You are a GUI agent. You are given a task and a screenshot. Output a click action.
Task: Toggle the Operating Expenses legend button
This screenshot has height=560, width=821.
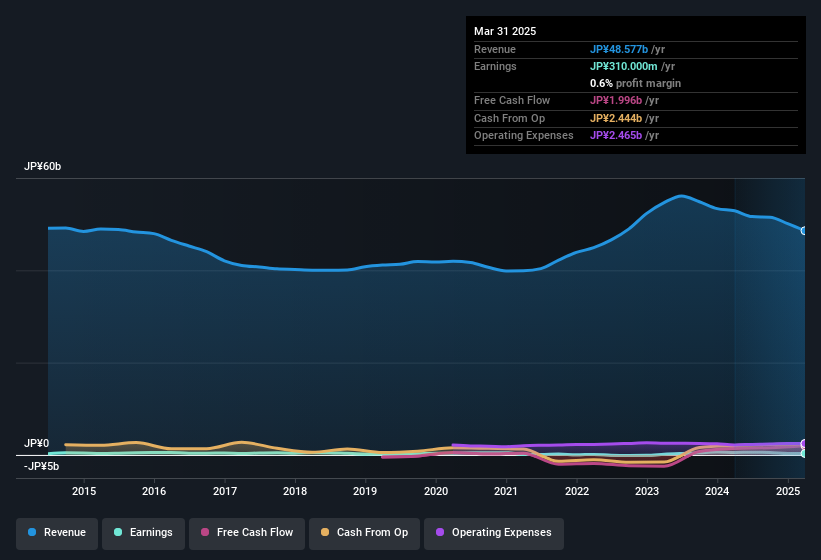click(x=493, y=533)
